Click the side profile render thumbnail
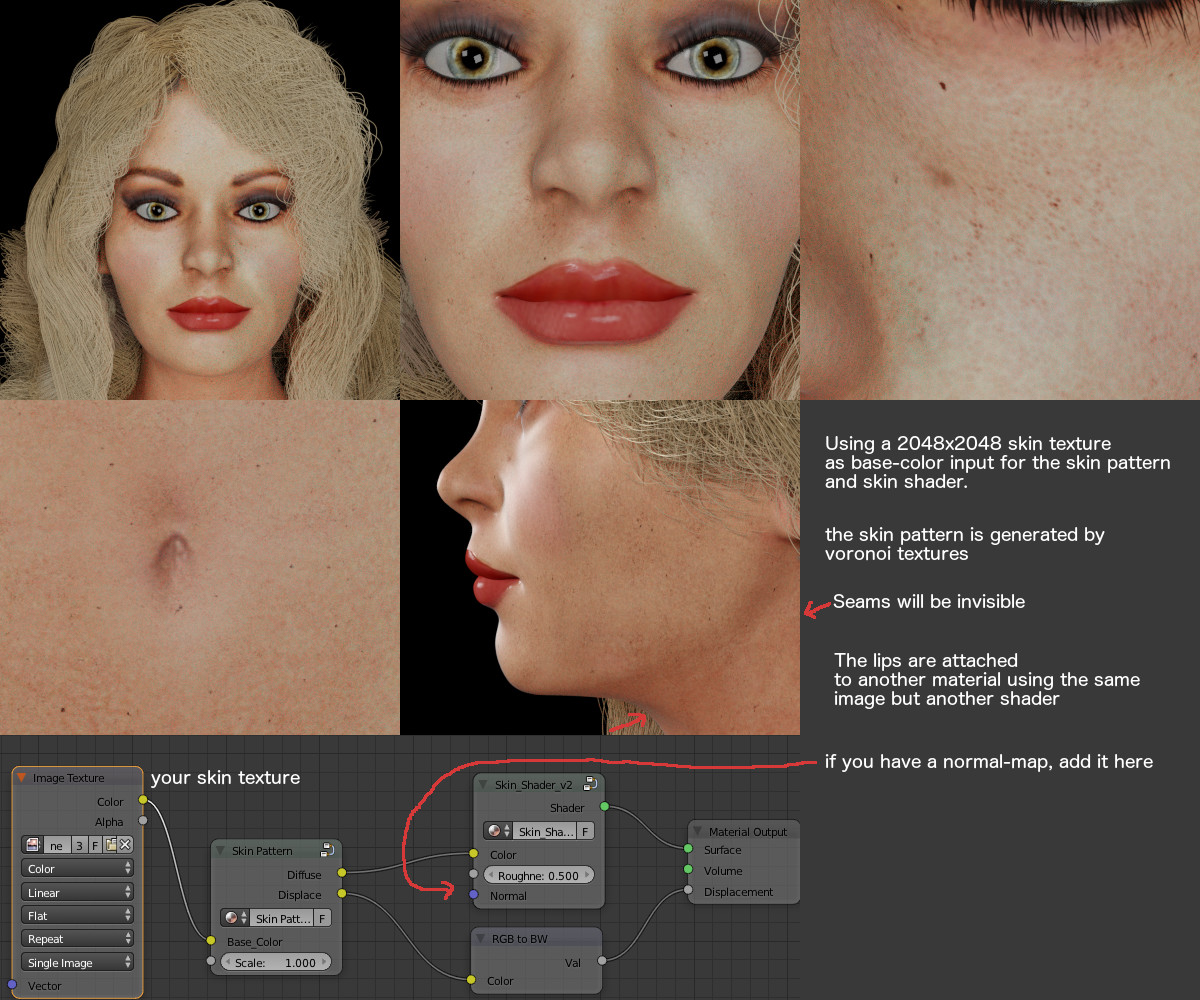This screenshot has height=1000, width=1200. coord(600,567)
